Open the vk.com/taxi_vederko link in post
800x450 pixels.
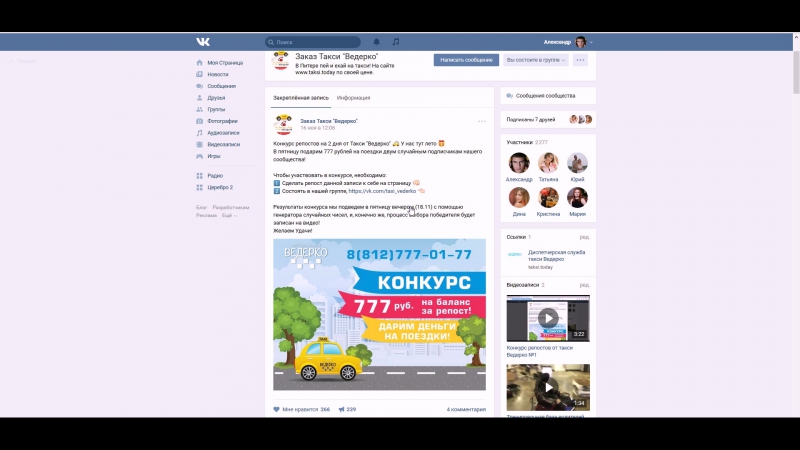point(382,191)
